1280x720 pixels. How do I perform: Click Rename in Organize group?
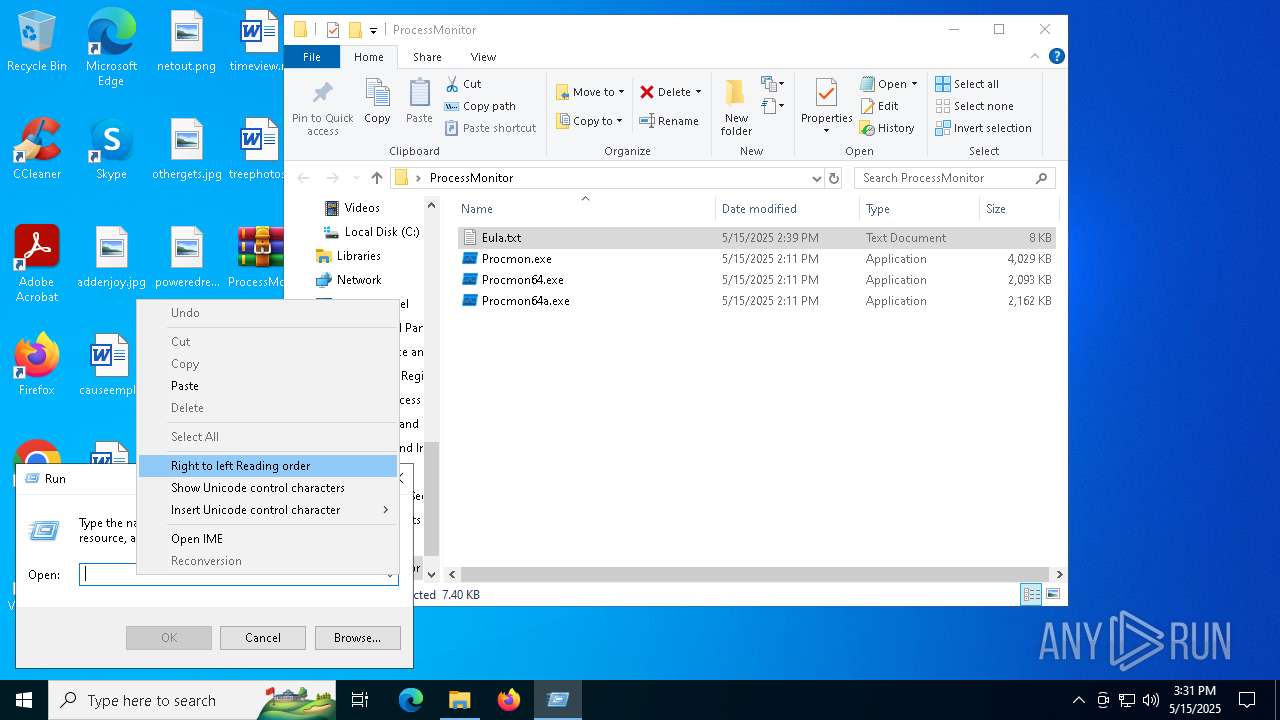[669, 121]
